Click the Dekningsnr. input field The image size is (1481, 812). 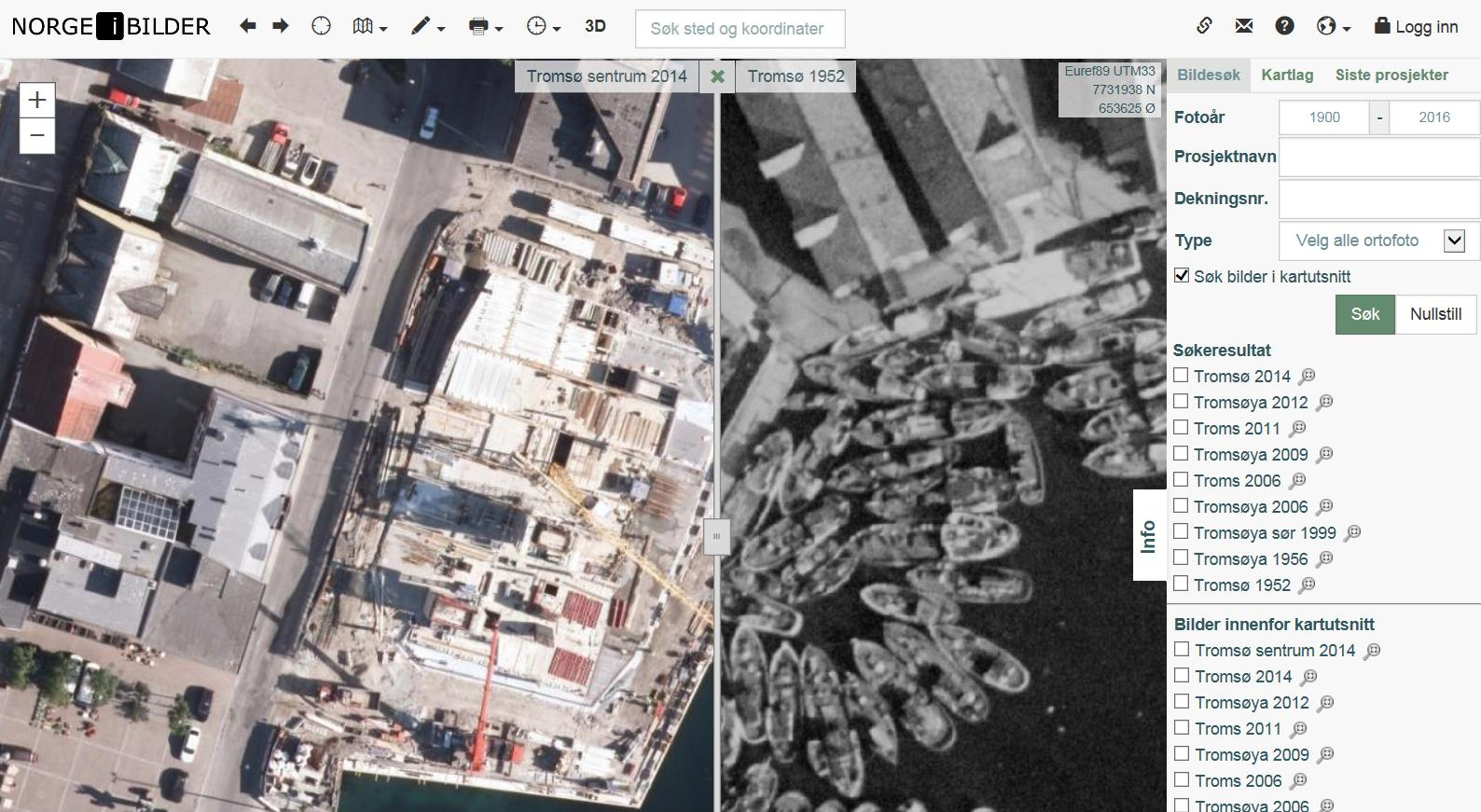tap(1379, 200)
